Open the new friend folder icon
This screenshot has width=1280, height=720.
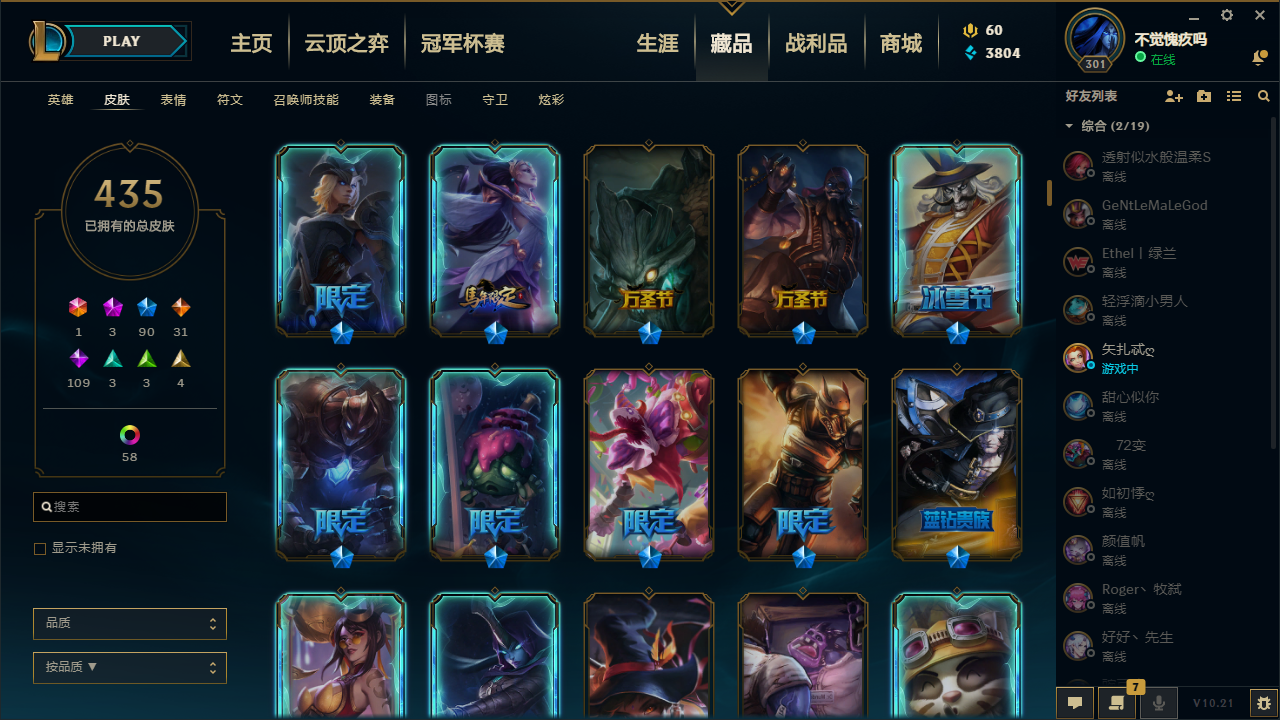click(x=1204, y=96)
